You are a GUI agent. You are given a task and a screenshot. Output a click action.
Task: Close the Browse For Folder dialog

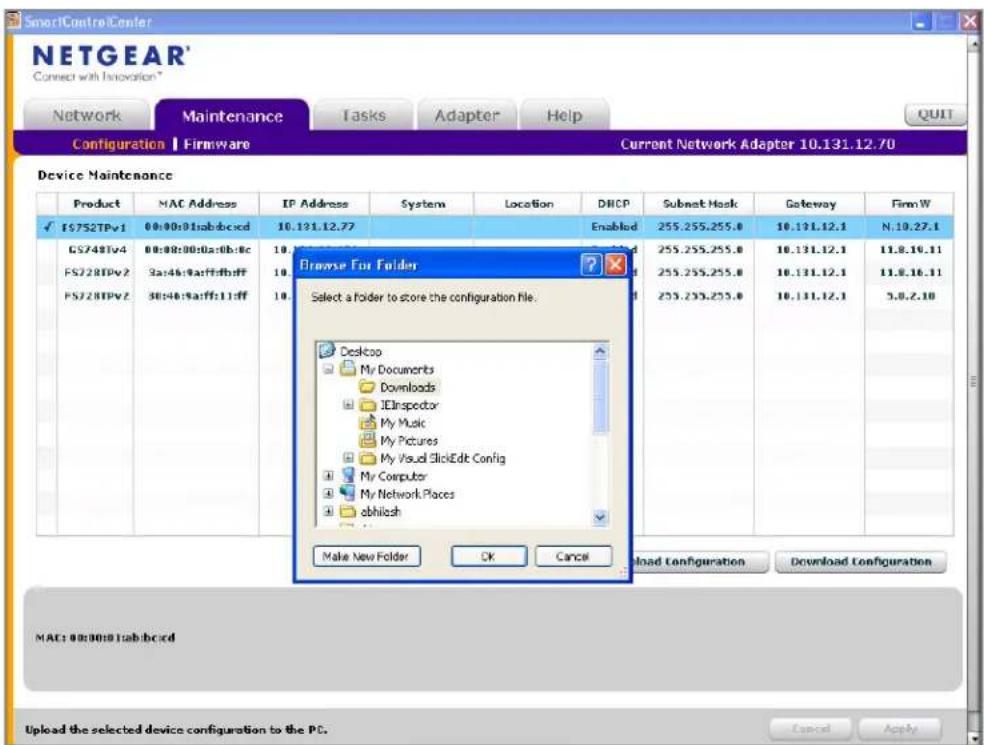click(616, 265)
